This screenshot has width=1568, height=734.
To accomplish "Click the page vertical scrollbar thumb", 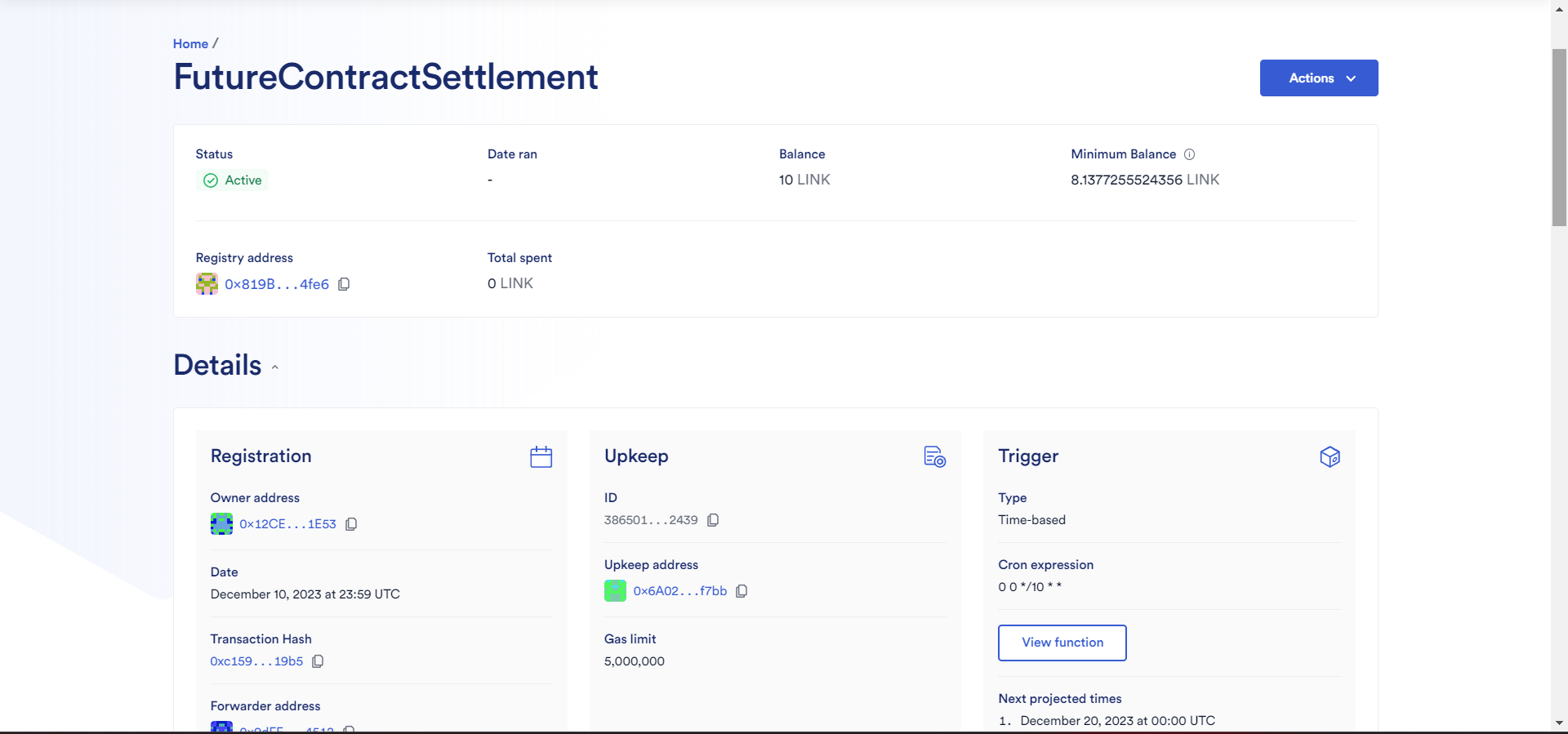I will [1559, 137].
